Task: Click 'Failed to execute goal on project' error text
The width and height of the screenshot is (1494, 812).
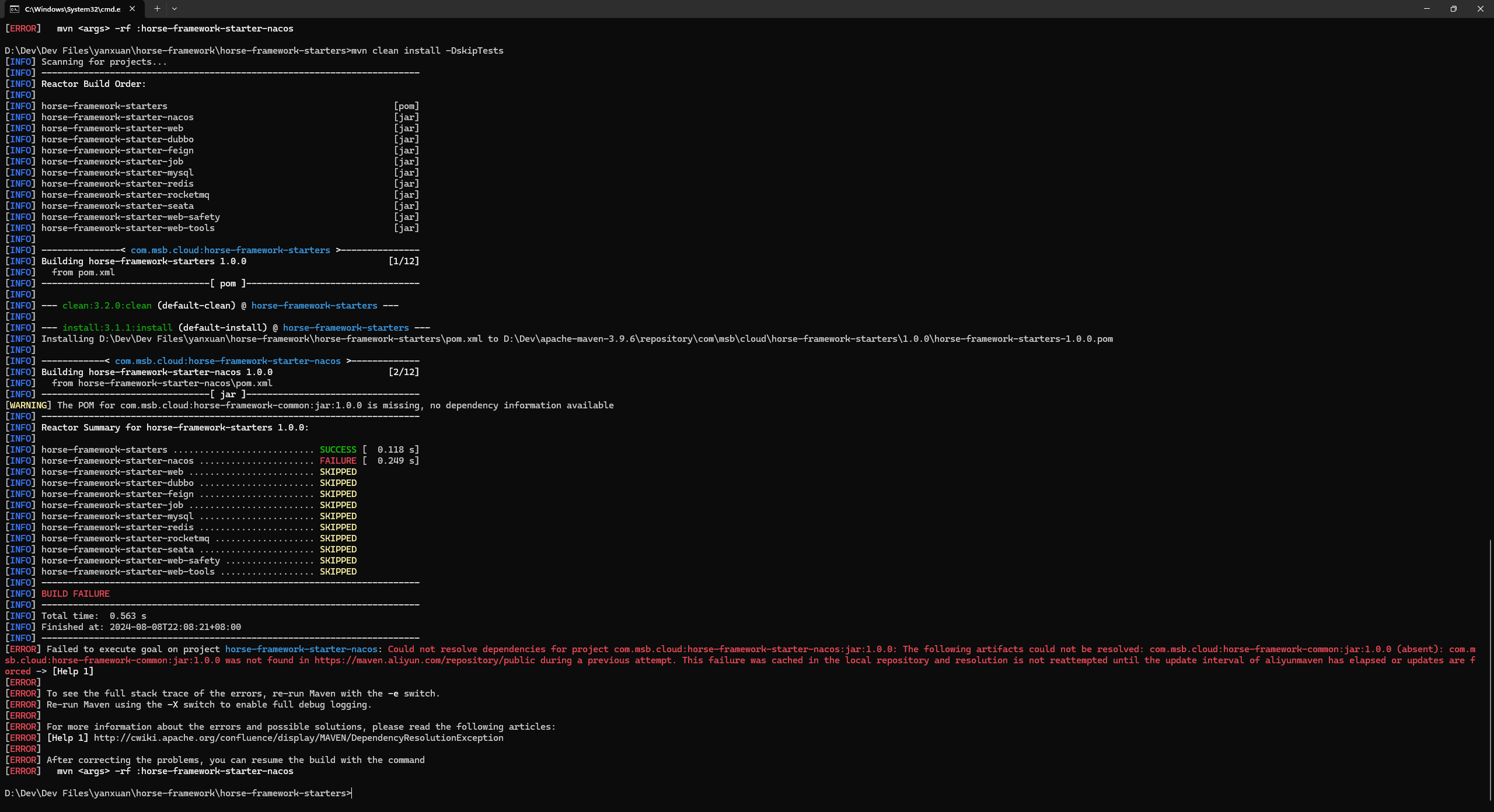Action: [x=133, y=649]
